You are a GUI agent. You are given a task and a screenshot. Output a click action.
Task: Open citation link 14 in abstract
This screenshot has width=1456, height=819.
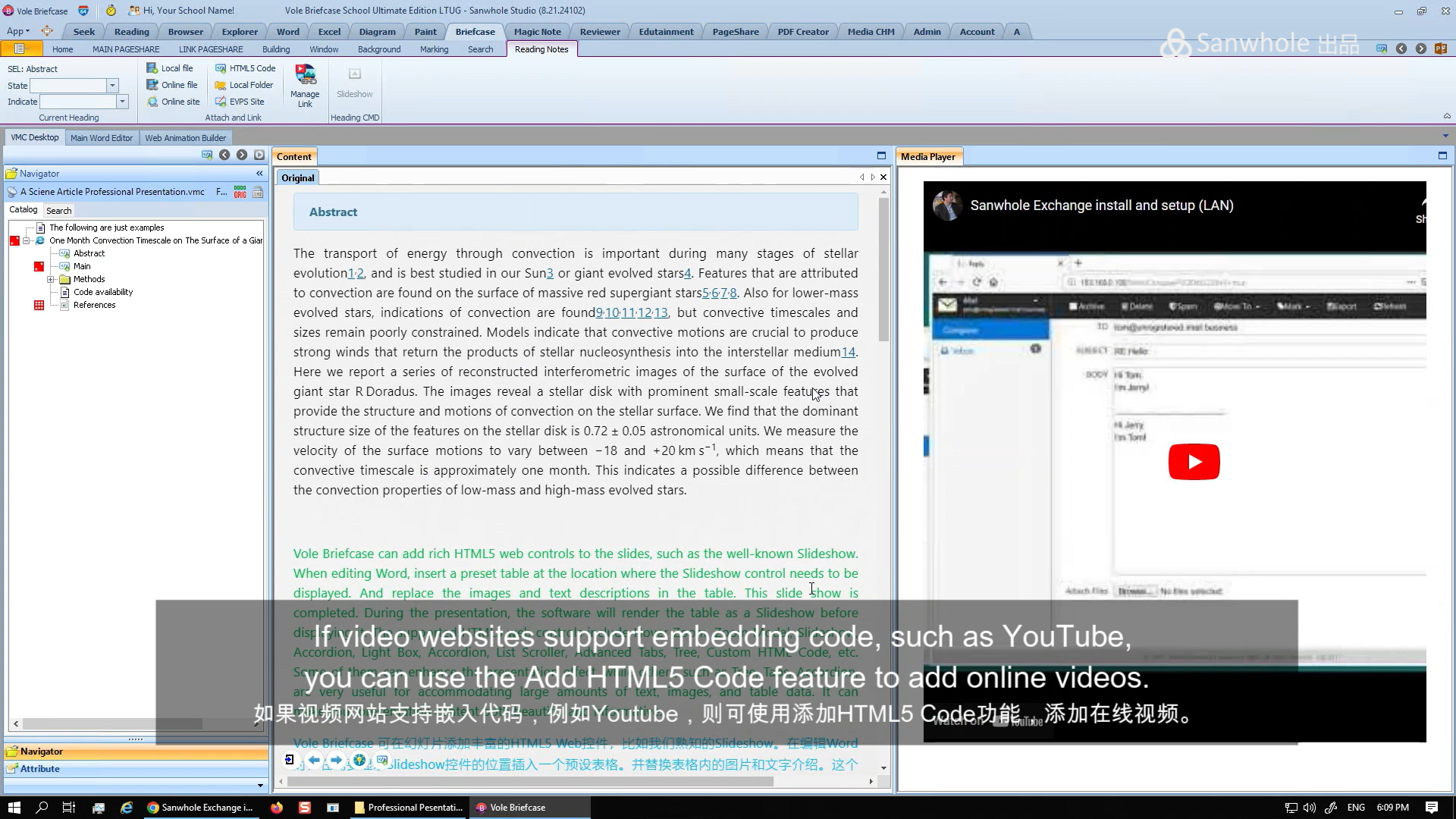pos(848,352)
